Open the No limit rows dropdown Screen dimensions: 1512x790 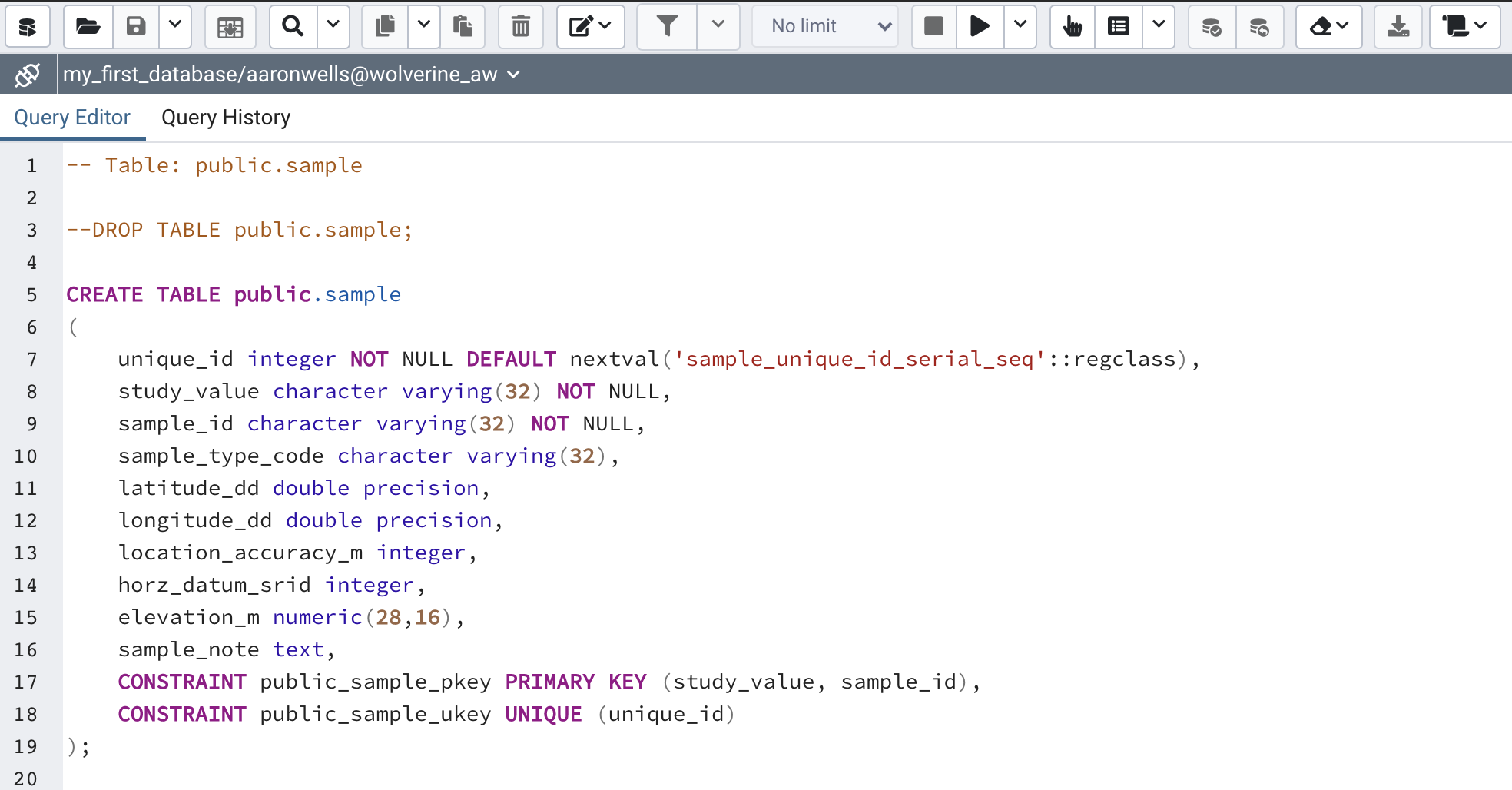pyautogui.click(x=825, y=27)
